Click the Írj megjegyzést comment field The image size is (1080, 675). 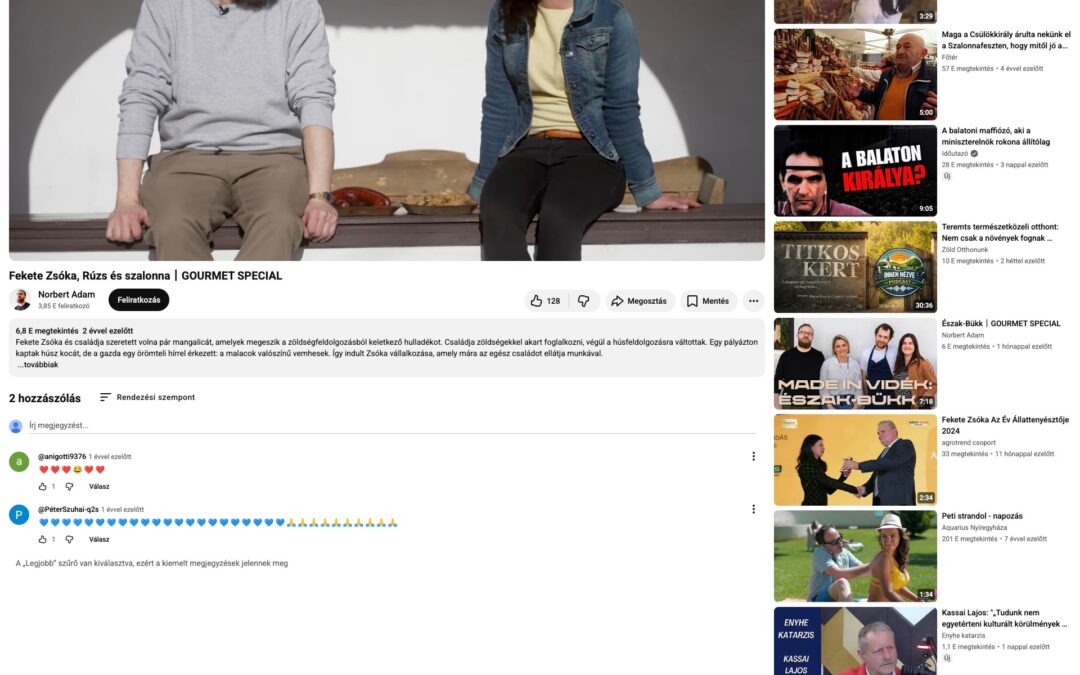pos(392,426)
